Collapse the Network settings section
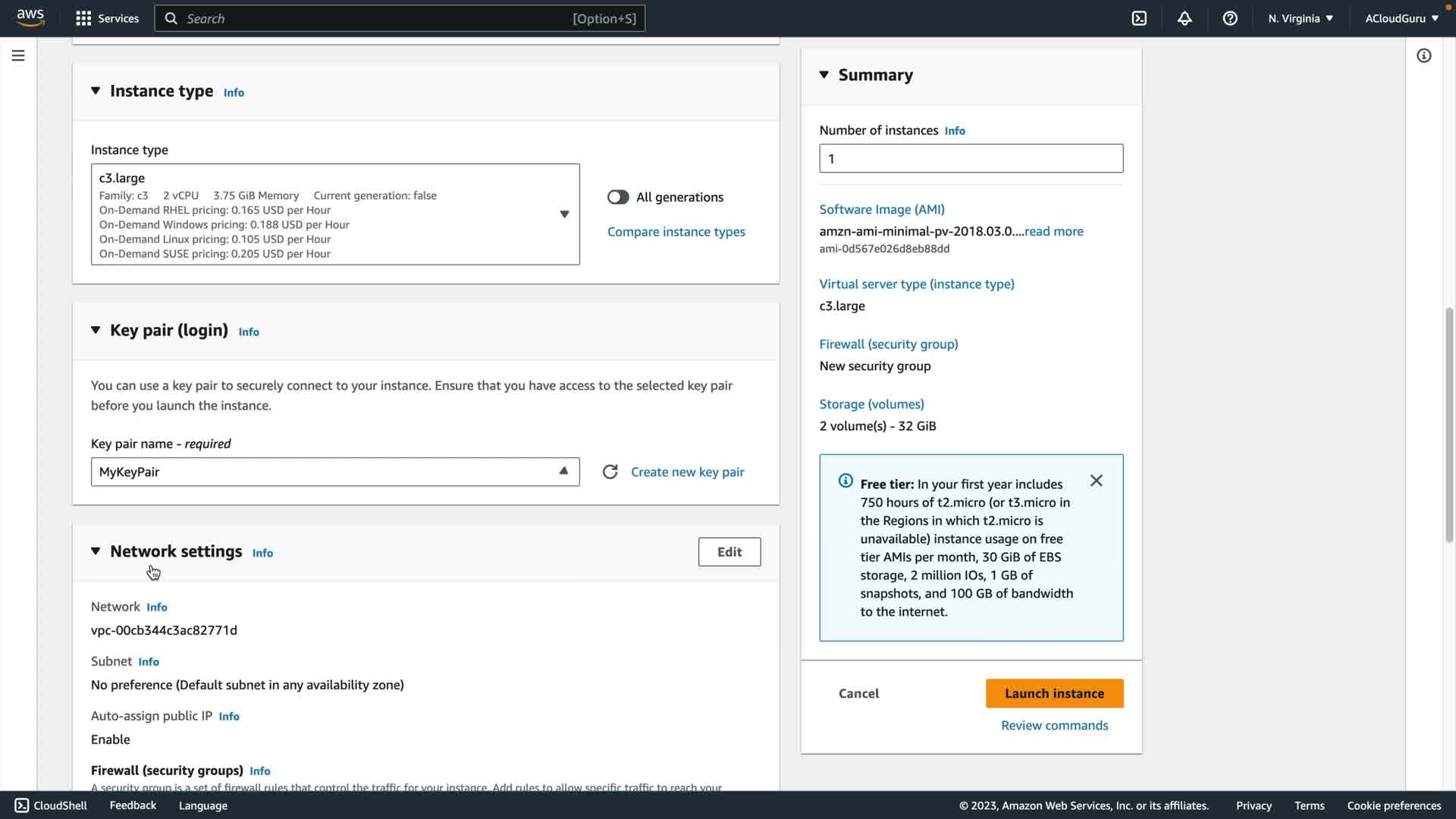Viewport: 1456px width, 819px height. [96, 551]
